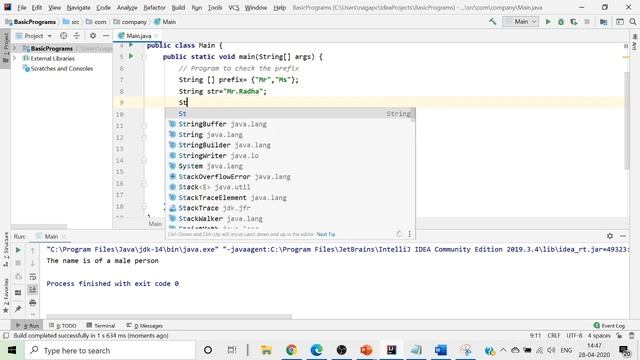Click the 4 spaces indent selector

[599, 336]
